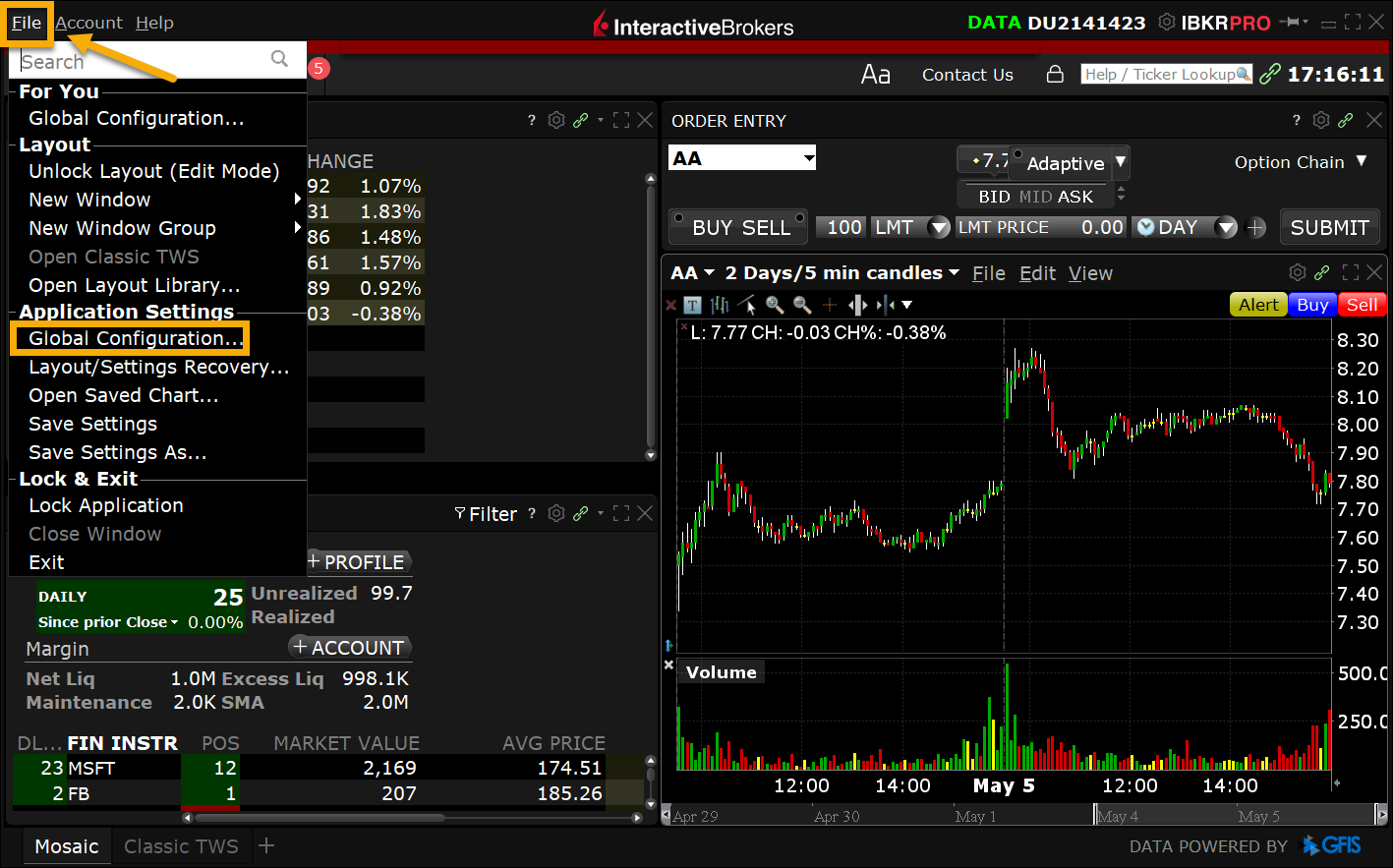Click Order Entry group link chain icon
This screenshot has width=1393, height=868.
pos(1346,120)
